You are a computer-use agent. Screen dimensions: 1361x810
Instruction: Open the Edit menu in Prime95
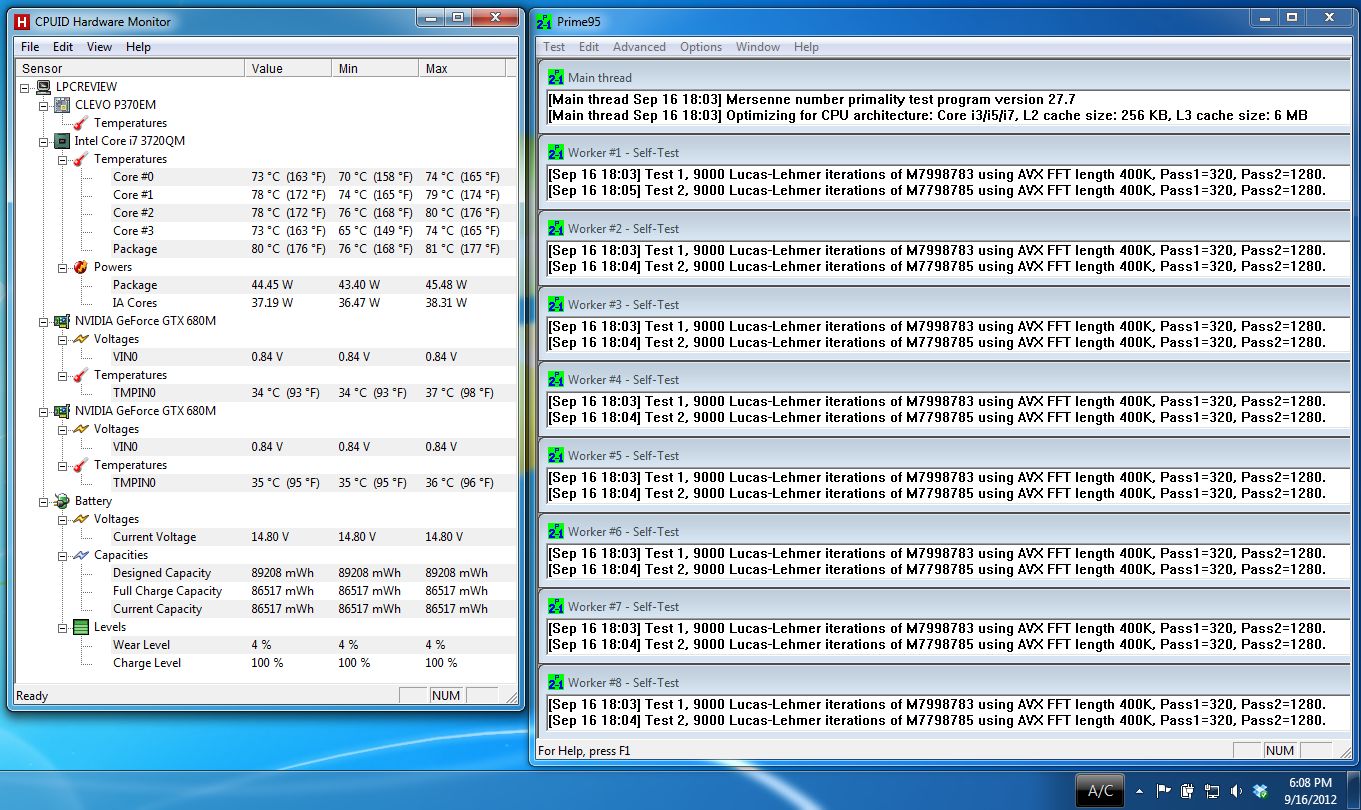pyautogui.click(x=589, y=47)
